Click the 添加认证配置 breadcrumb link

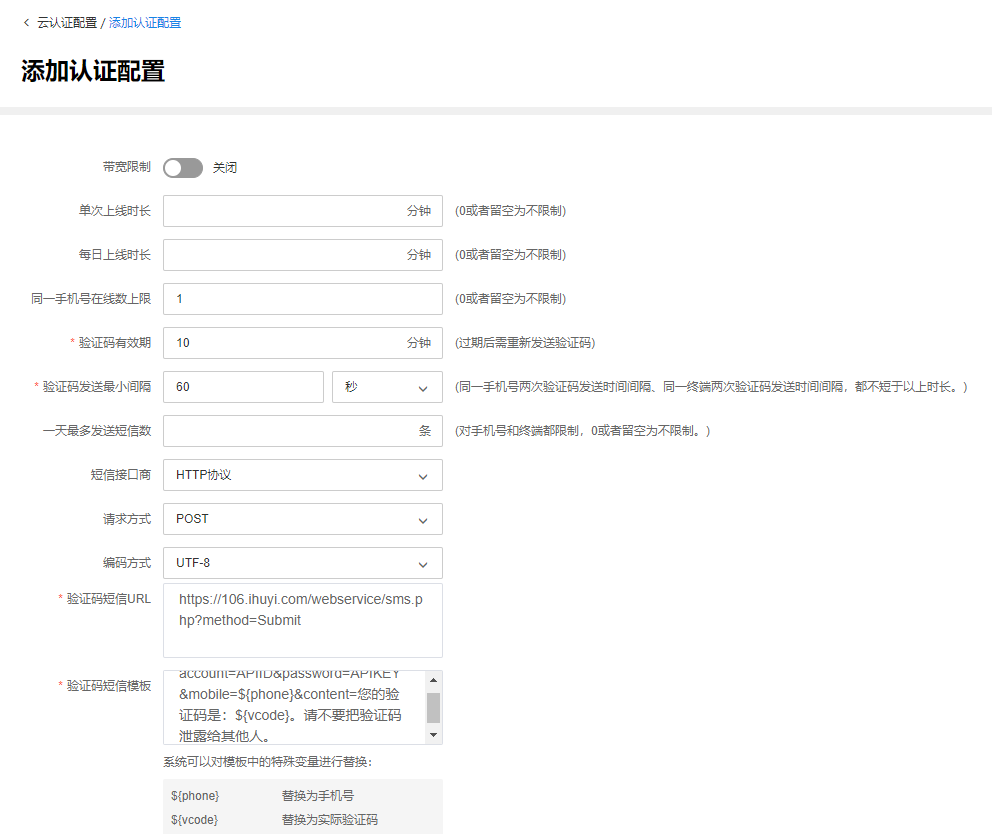pyautogui.click(x=144, y=22)
